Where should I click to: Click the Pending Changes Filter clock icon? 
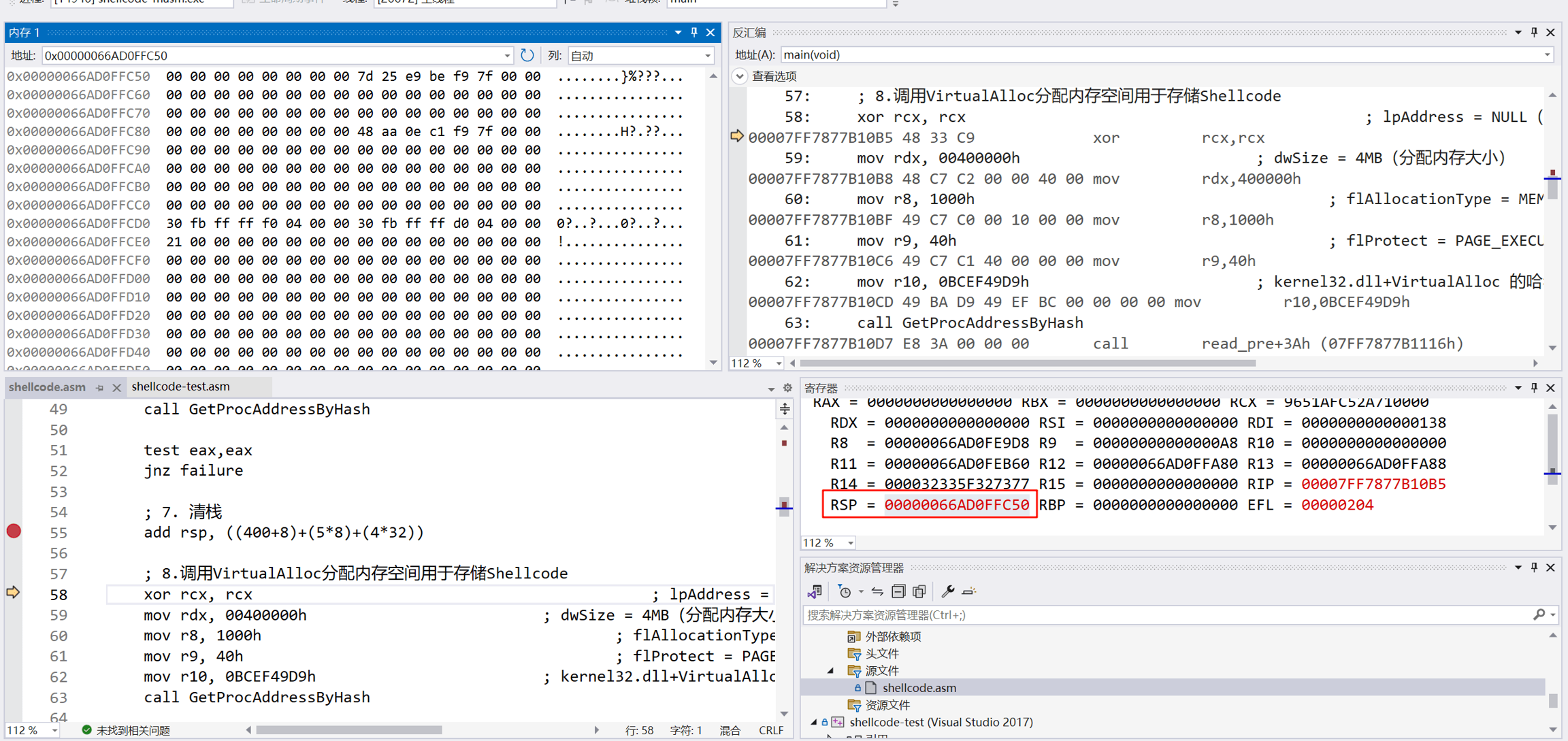[845, 591]
